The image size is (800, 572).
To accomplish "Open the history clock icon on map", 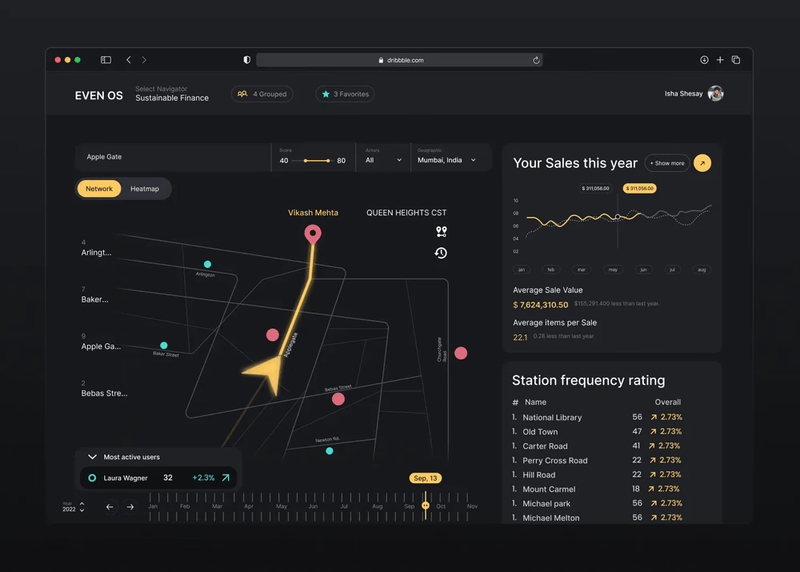I will [441, 253].
